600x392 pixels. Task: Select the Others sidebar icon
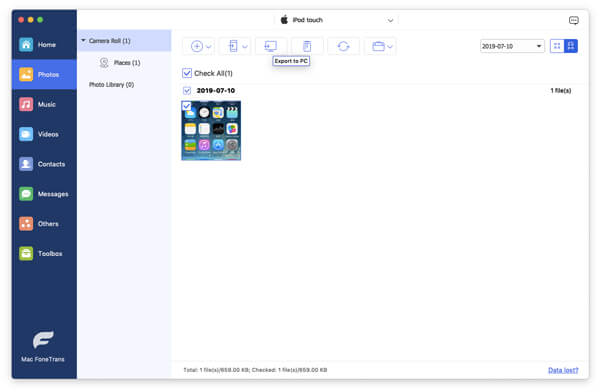tap(26, 224)
